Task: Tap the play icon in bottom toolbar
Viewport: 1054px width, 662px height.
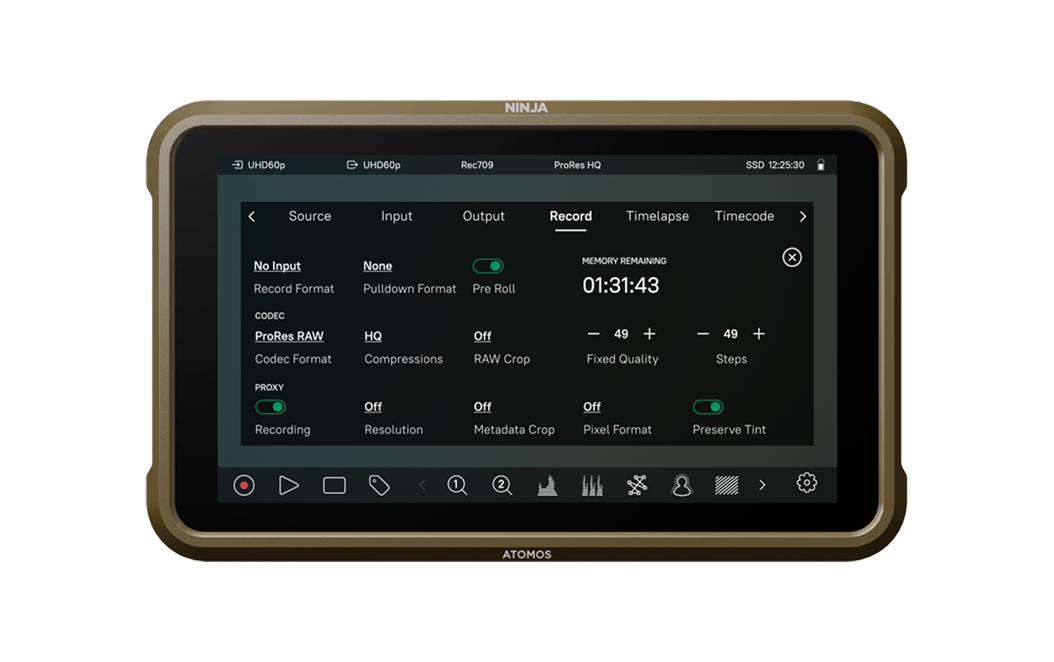Action: (289, 485)
